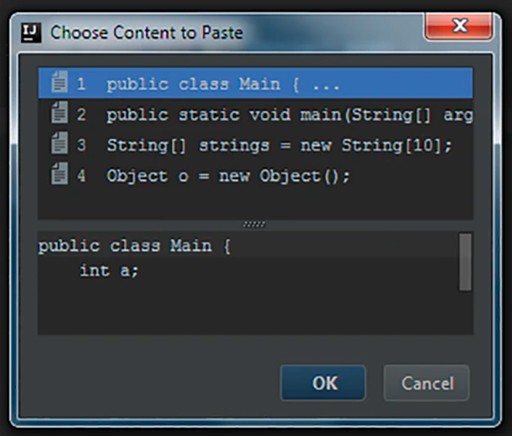Screen dimensions: 512x436
Task: Click clipboard icon of entry 4
Action: click(x=59, y=174)
